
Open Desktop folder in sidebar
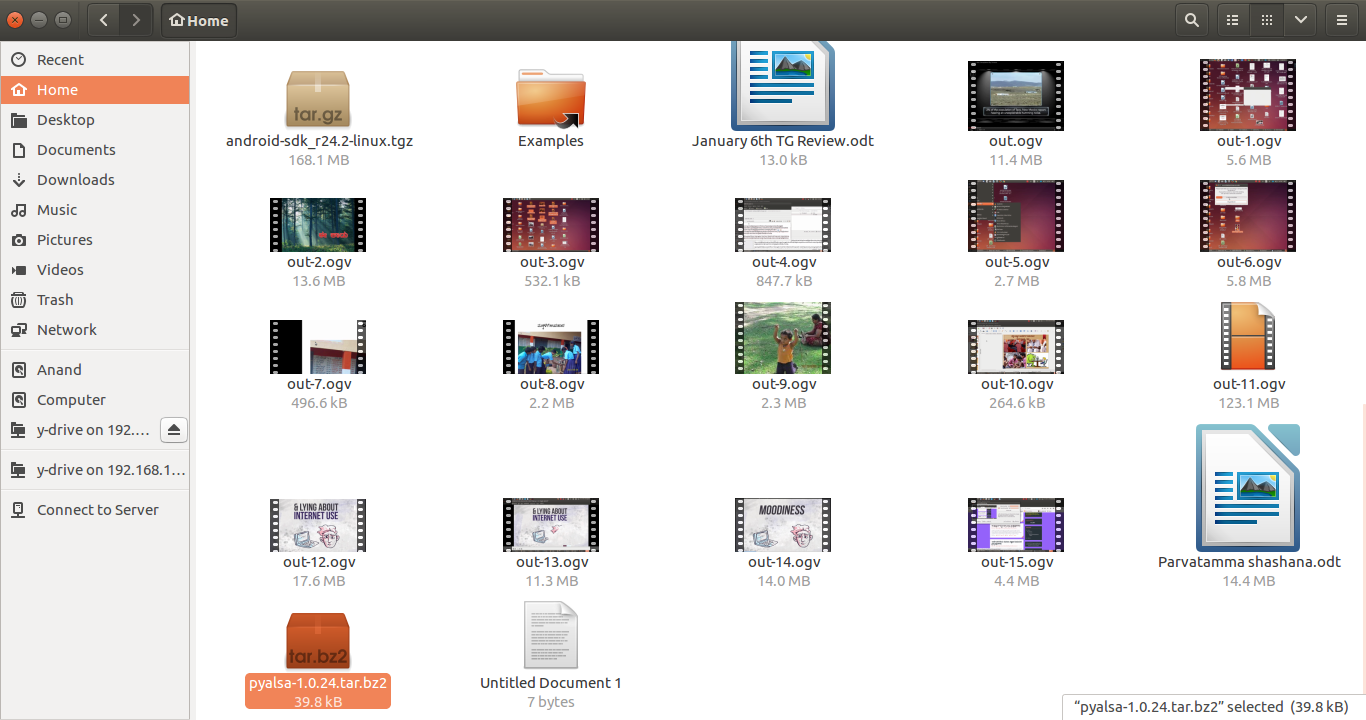pos(94,120)
